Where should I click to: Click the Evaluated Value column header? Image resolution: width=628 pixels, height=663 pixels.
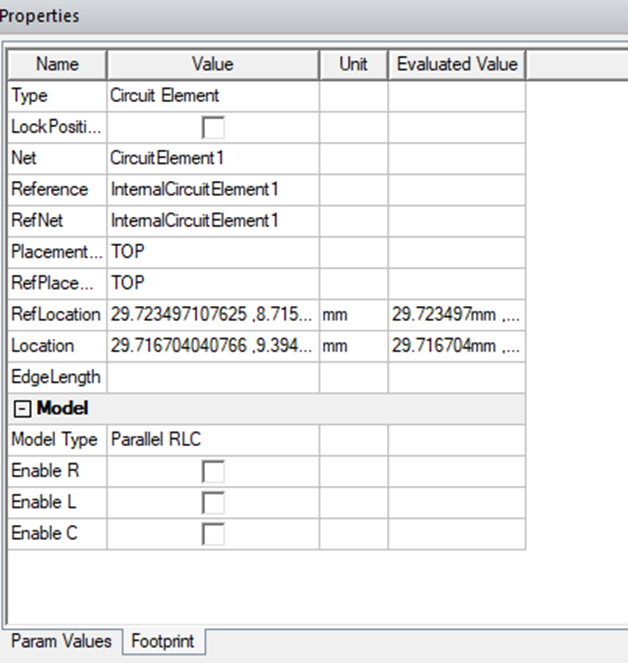pos(456,64)
